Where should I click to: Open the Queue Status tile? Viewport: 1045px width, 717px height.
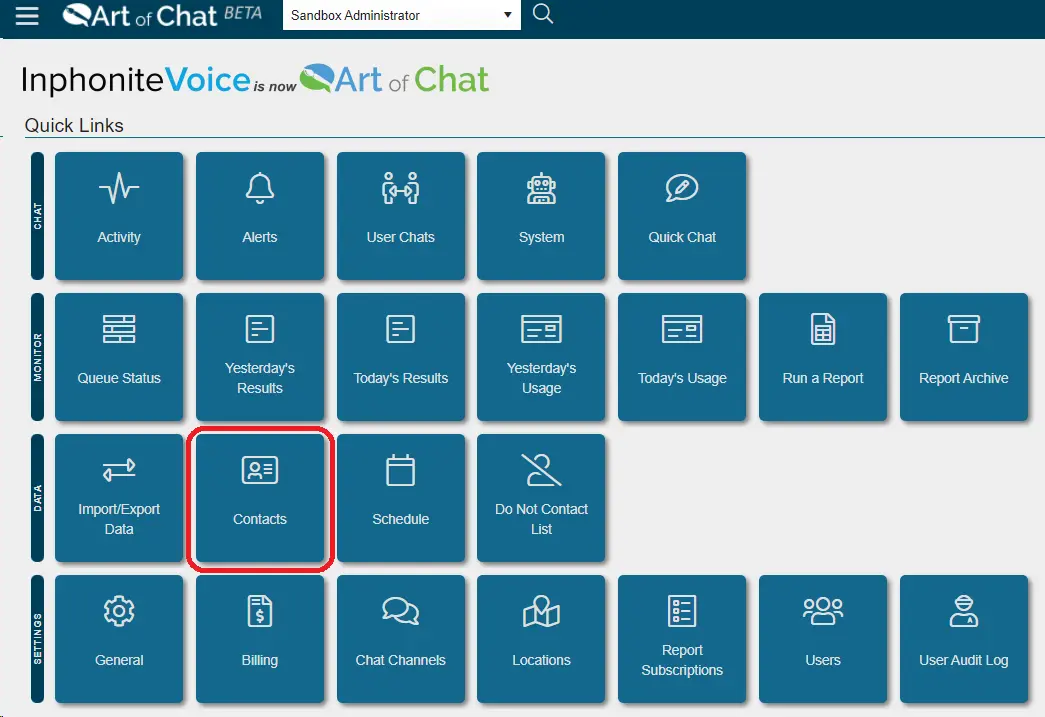coord(119,357)
